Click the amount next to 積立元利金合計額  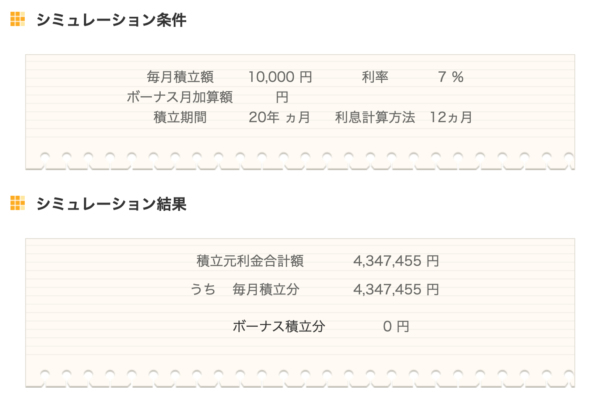point(396,261)
